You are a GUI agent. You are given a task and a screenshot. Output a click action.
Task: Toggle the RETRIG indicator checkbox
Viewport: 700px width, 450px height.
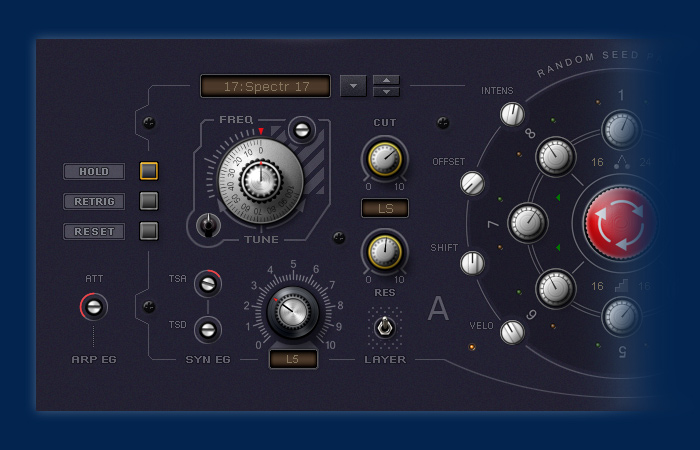pyautogui.click(x=149, y=201)
